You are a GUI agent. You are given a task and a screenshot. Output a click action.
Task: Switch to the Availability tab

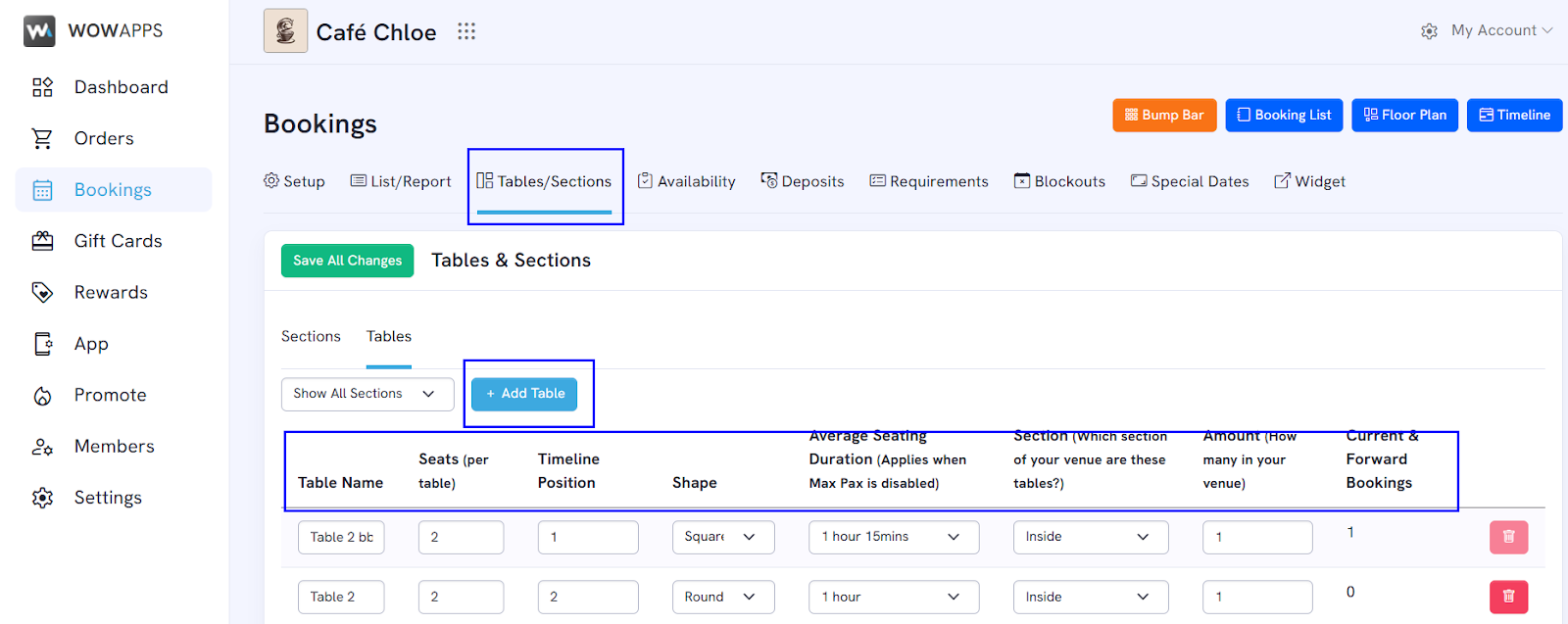pyautogui.click(x=686, y=181)
